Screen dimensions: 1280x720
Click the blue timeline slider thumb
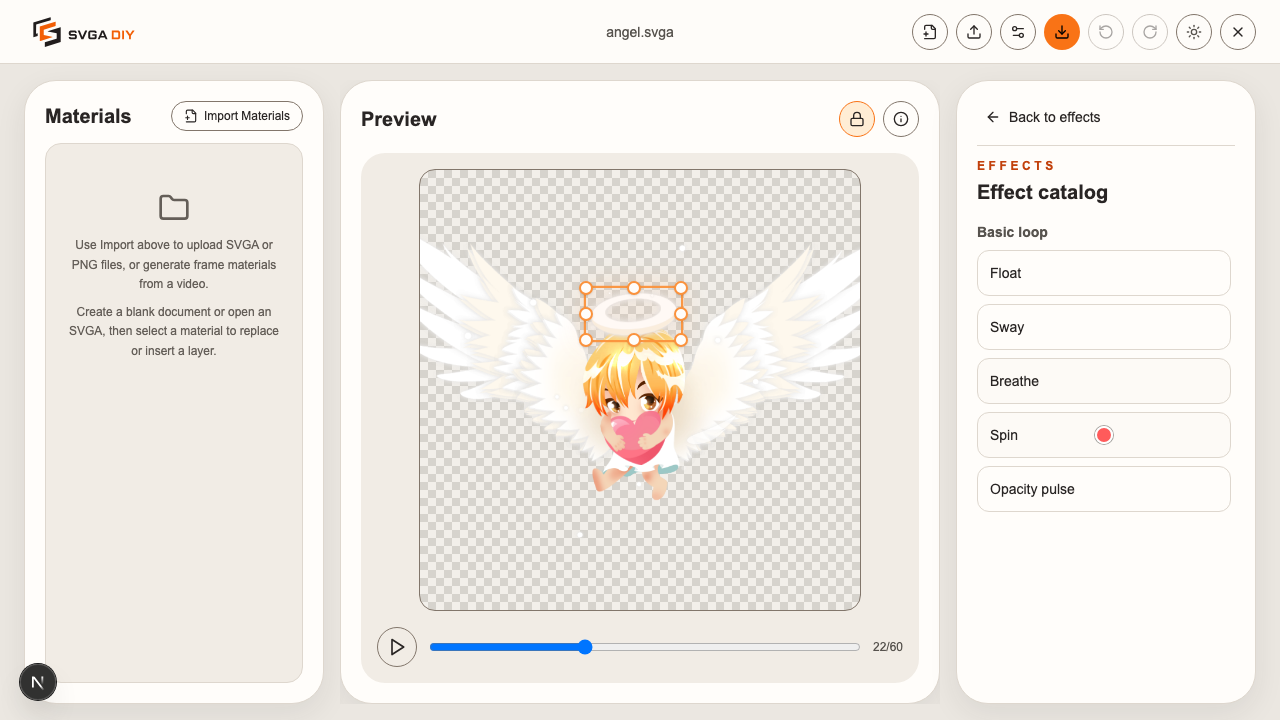pyautogui.click(x=585, y=647)
